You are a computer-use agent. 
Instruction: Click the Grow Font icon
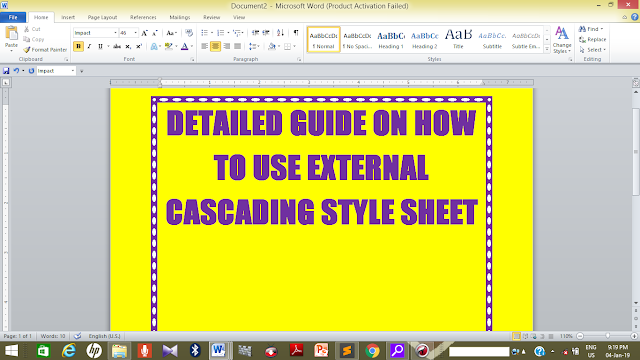coord(144,33)
